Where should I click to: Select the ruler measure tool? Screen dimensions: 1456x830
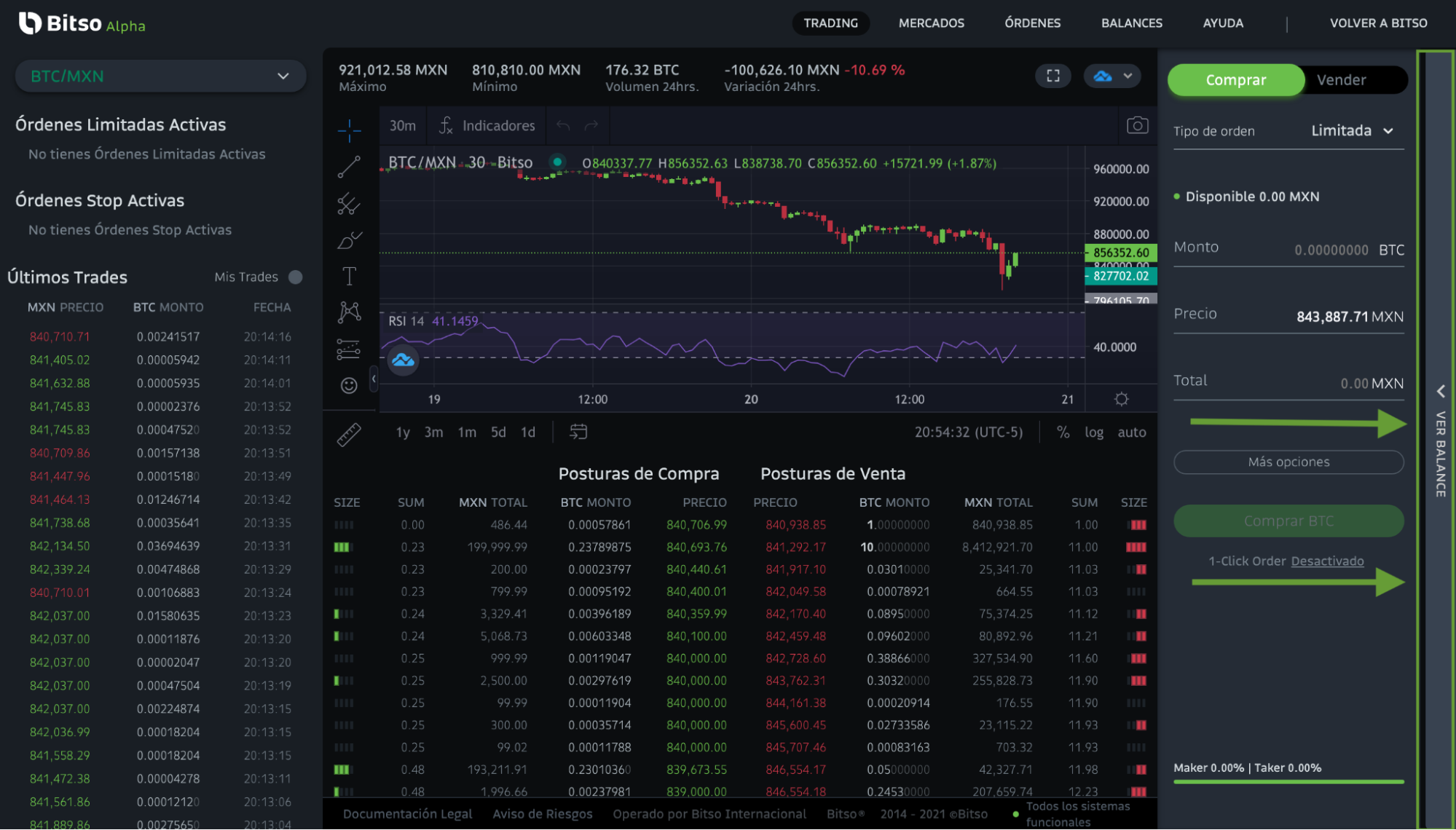point(349,435)
